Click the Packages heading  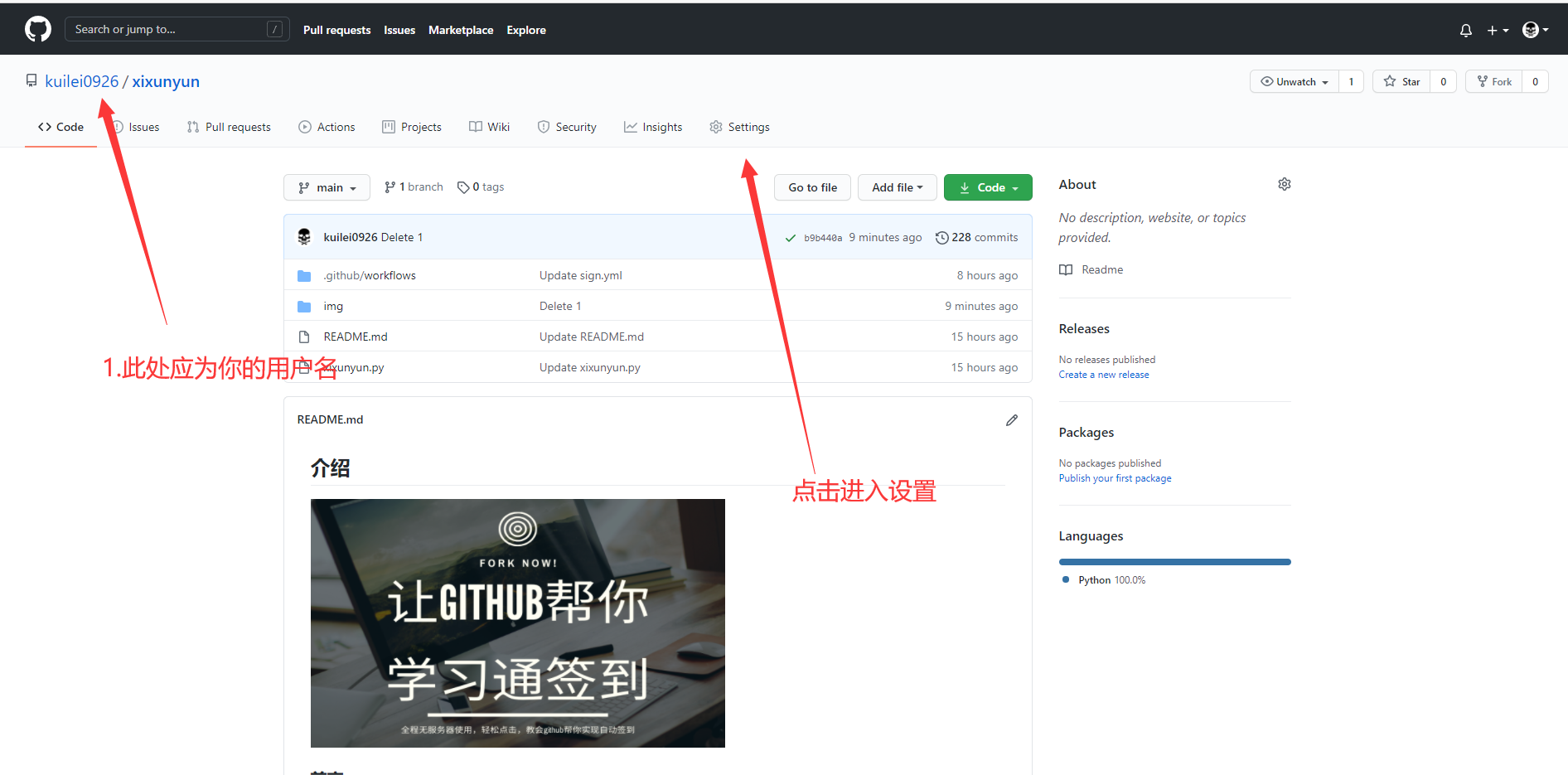point(1086,432)
